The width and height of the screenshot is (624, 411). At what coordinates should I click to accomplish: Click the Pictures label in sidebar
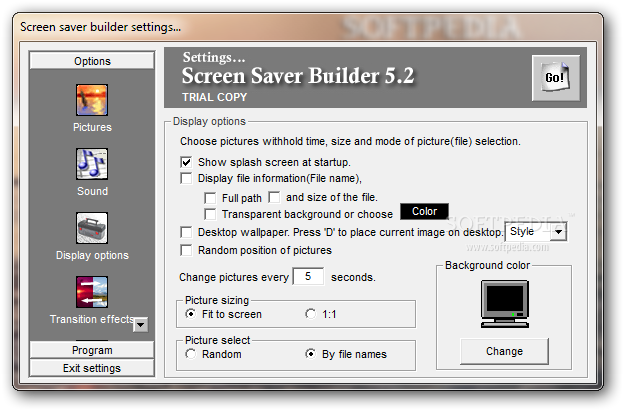point(92,127)
